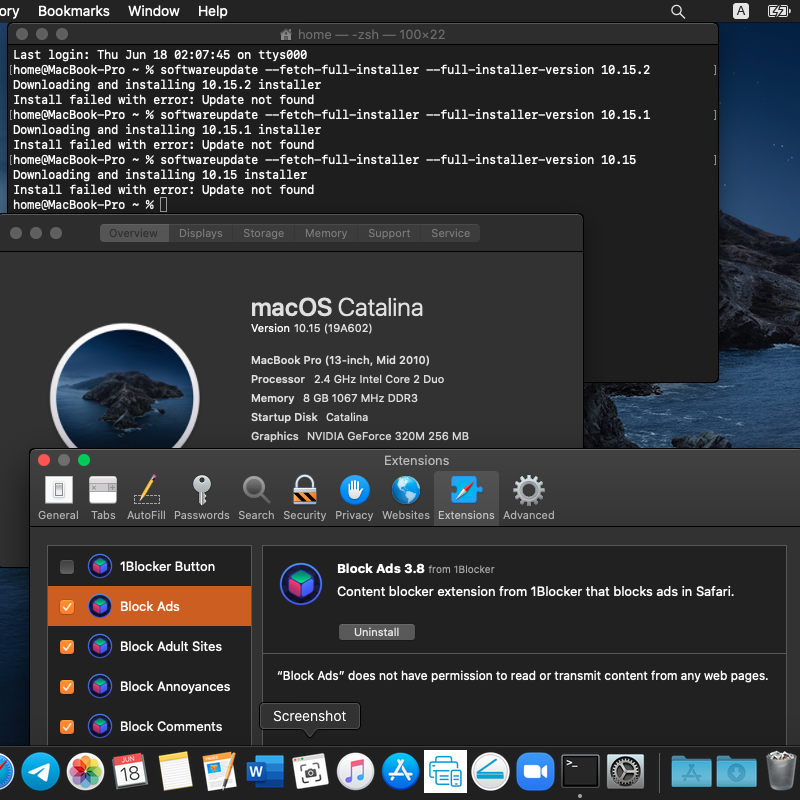Open Spotlight search in menu bar
800x800 pixels.
click(678, 11)
